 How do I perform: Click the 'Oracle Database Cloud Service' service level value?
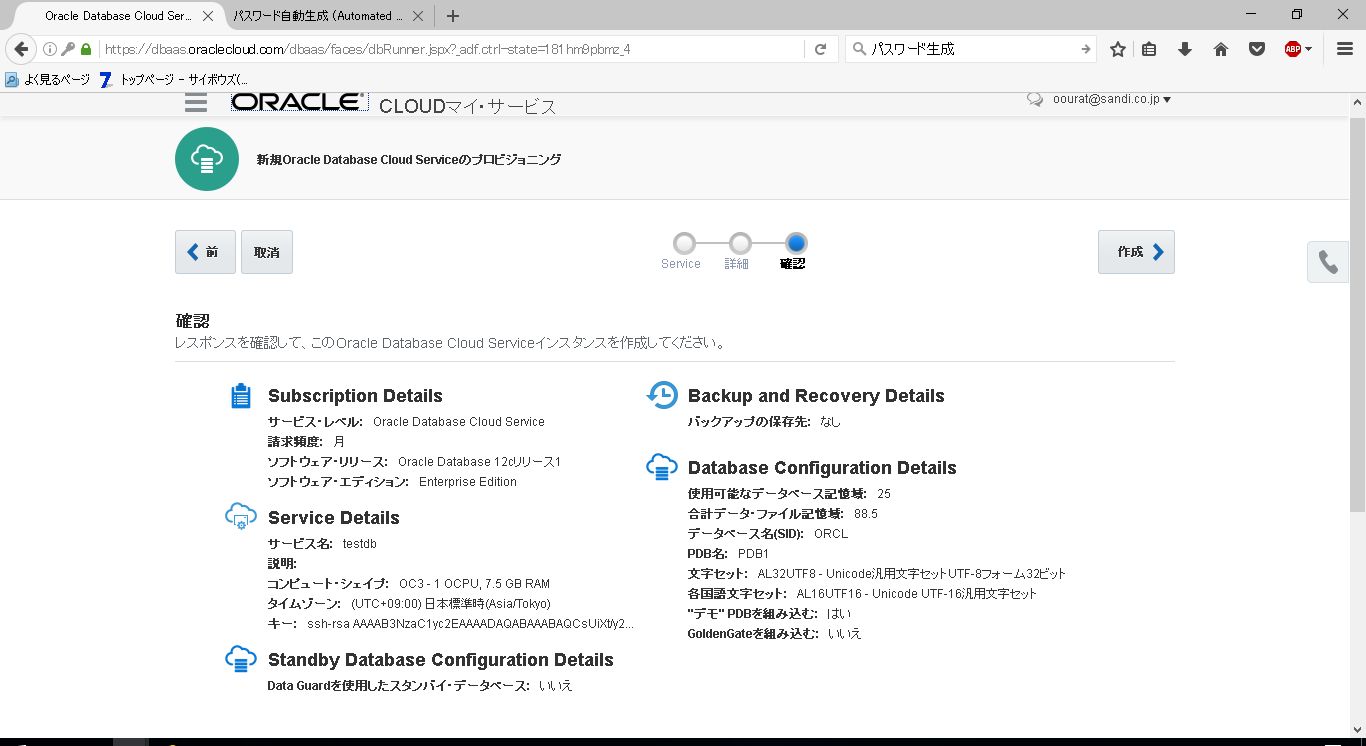[x=459, y=422]
